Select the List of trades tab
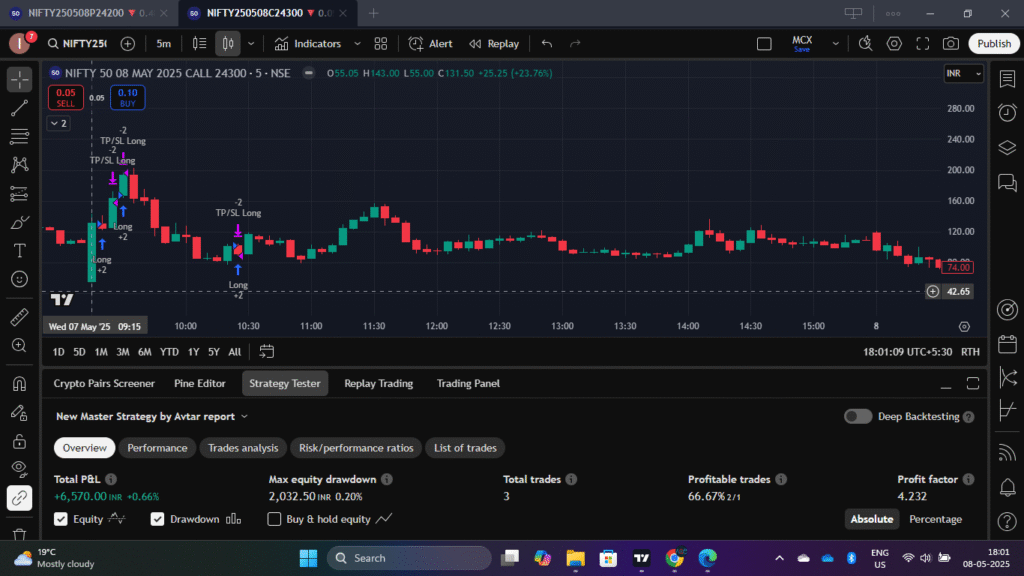The width and height of the screenshot is (1024, 576). click(465, 448)
